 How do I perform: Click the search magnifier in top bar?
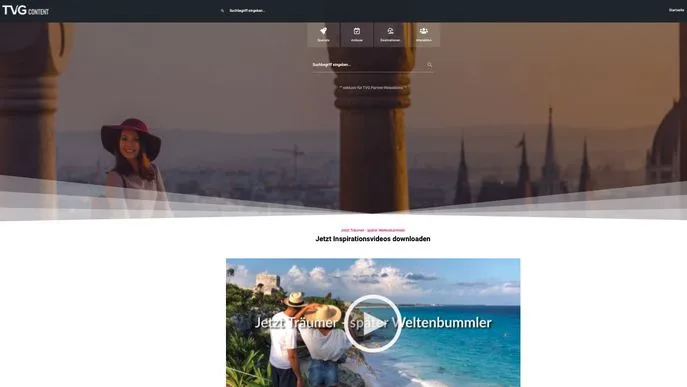click(222, 11)
